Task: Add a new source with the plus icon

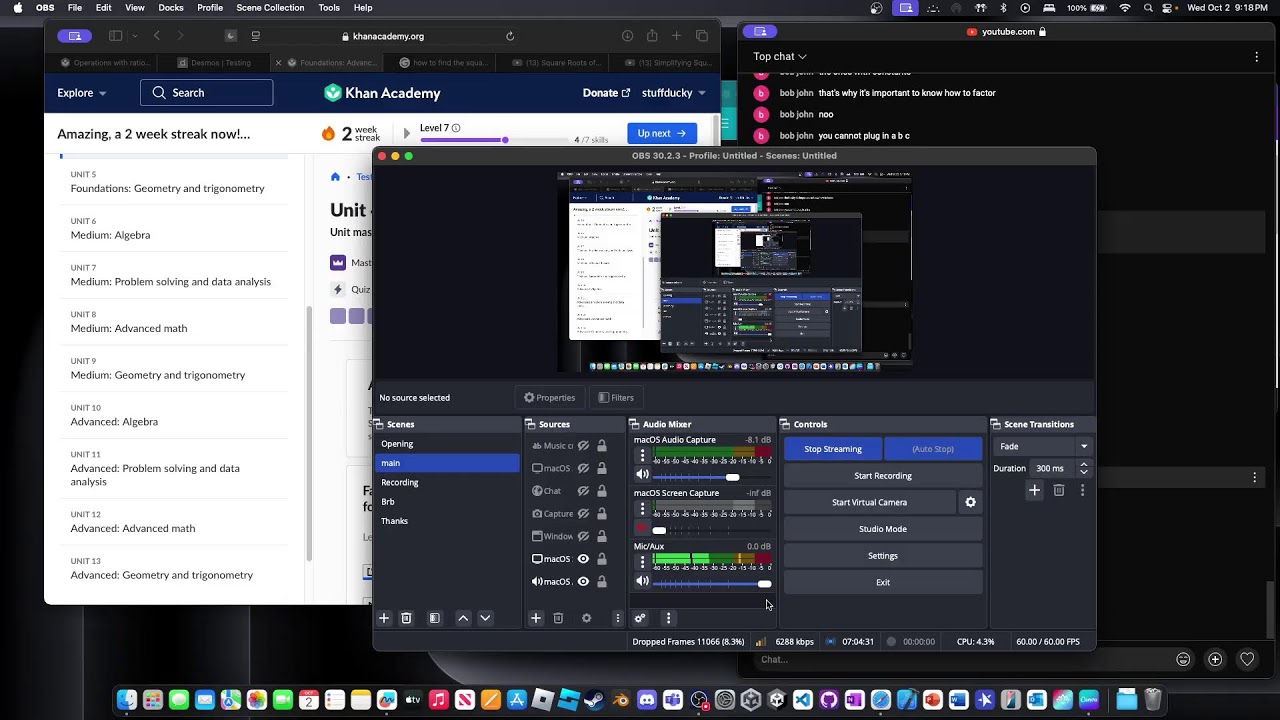Action: pyautogui.click(x=536, y=618)
